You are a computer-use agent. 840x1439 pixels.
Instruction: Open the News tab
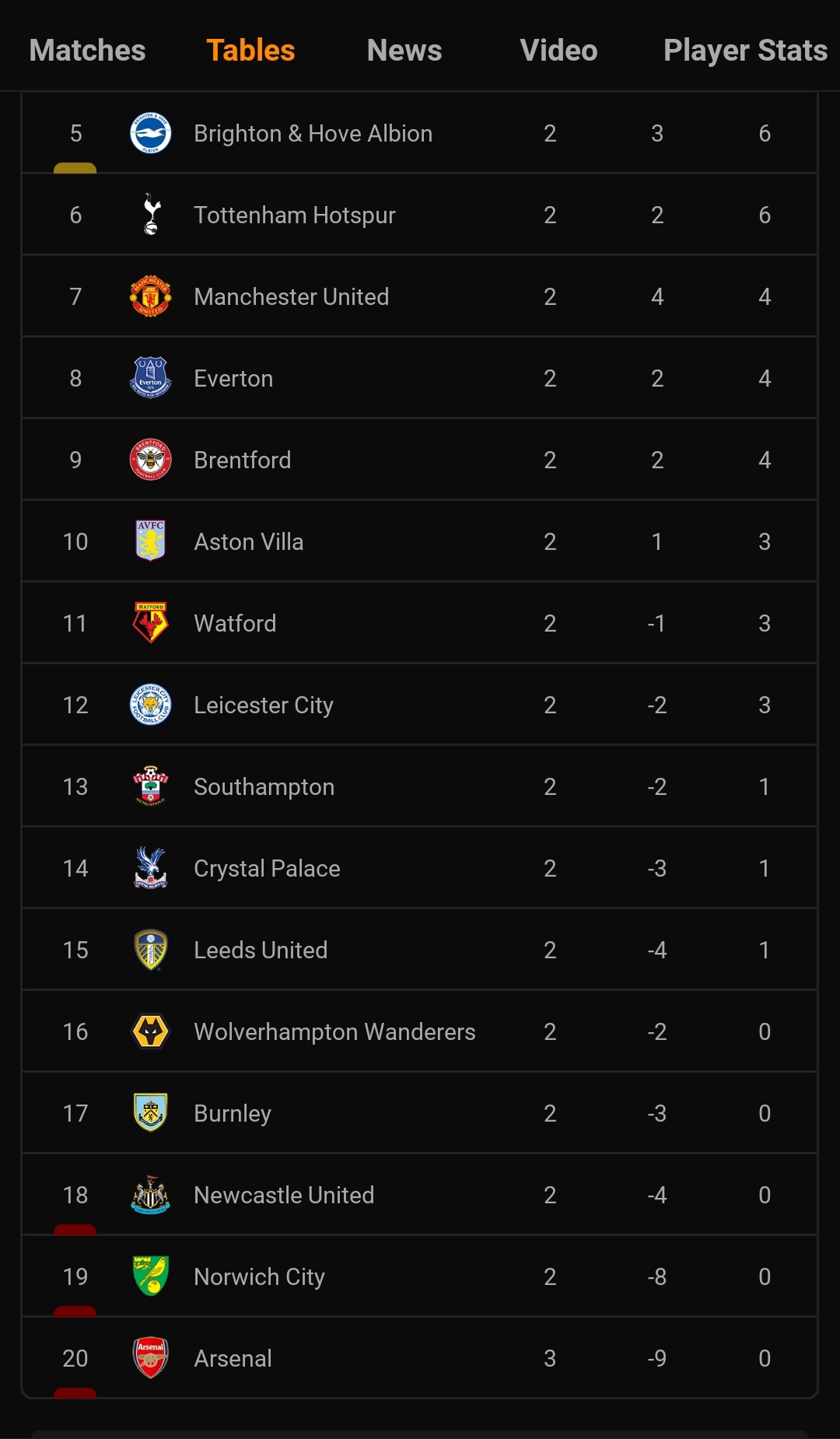[x=404, y=51]
